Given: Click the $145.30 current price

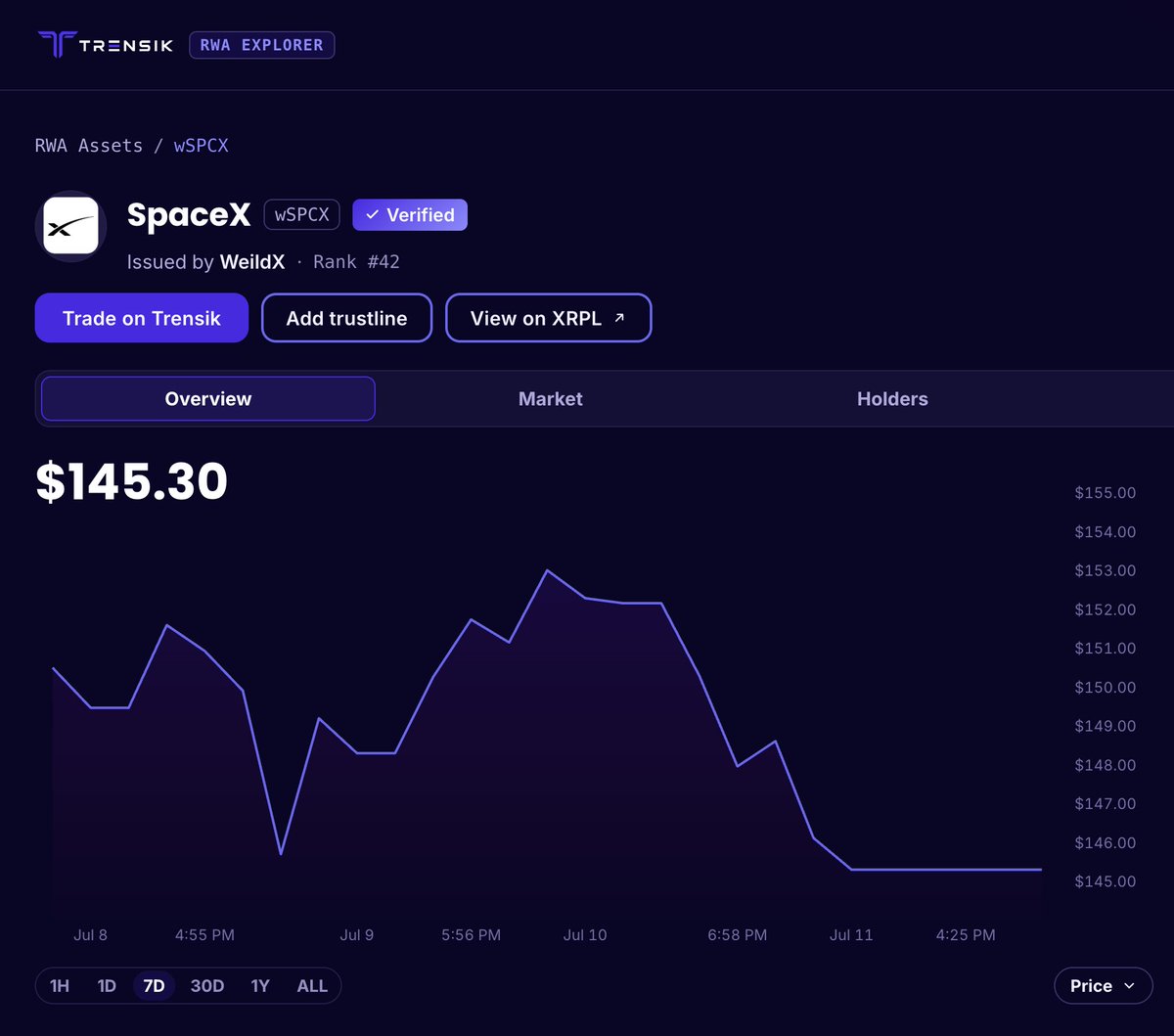Looking at the screenshot, I should click(x=132, y=481).
